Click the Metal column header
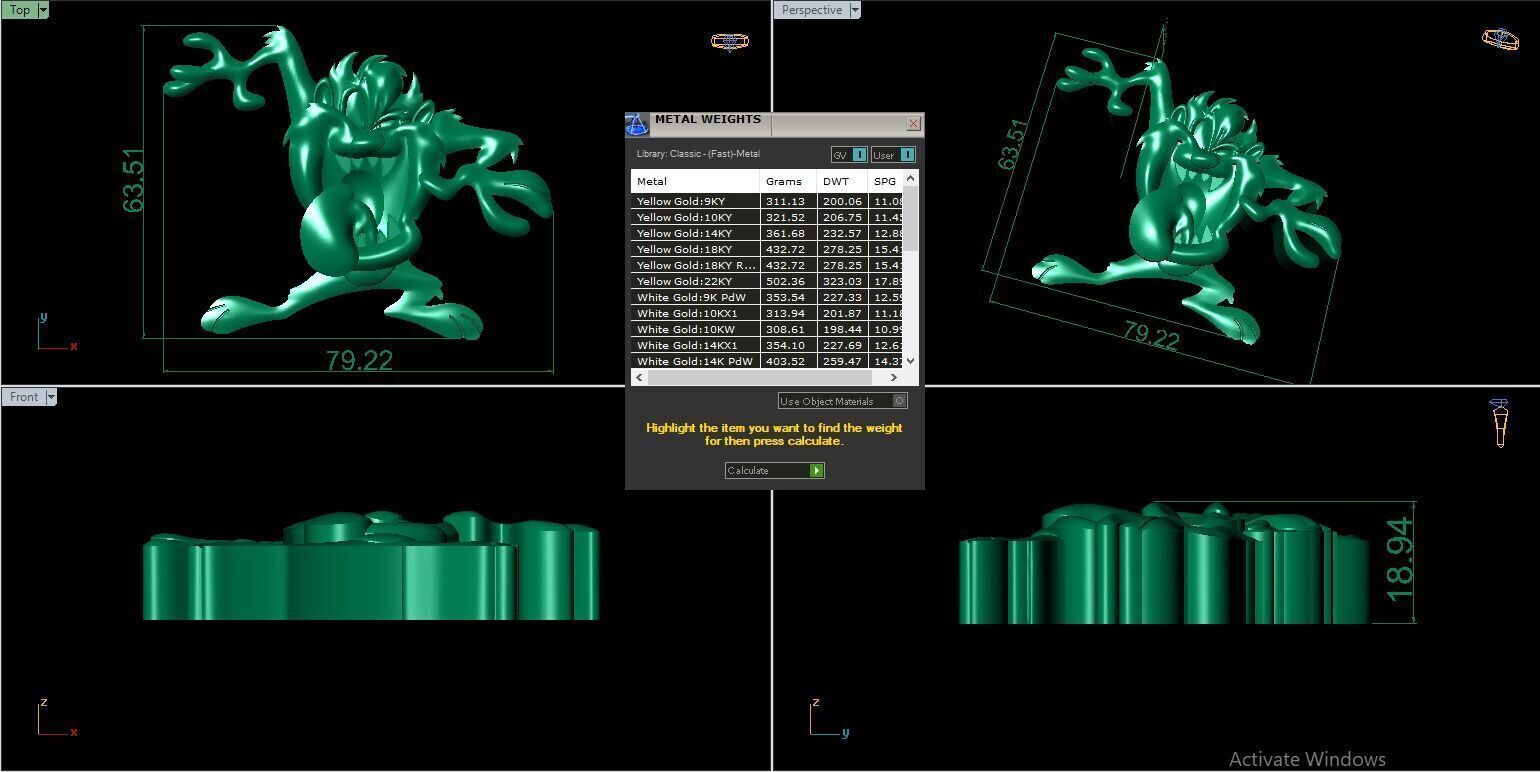Image resolution: width=1540 pixels, height=772 pixels. point(695,181)
